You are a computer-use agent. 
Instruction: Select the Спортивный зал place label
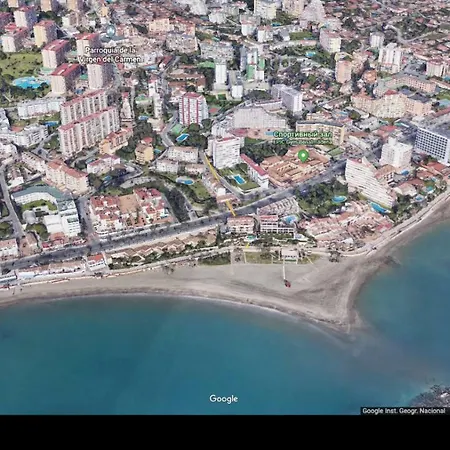(x=303, y=135)
